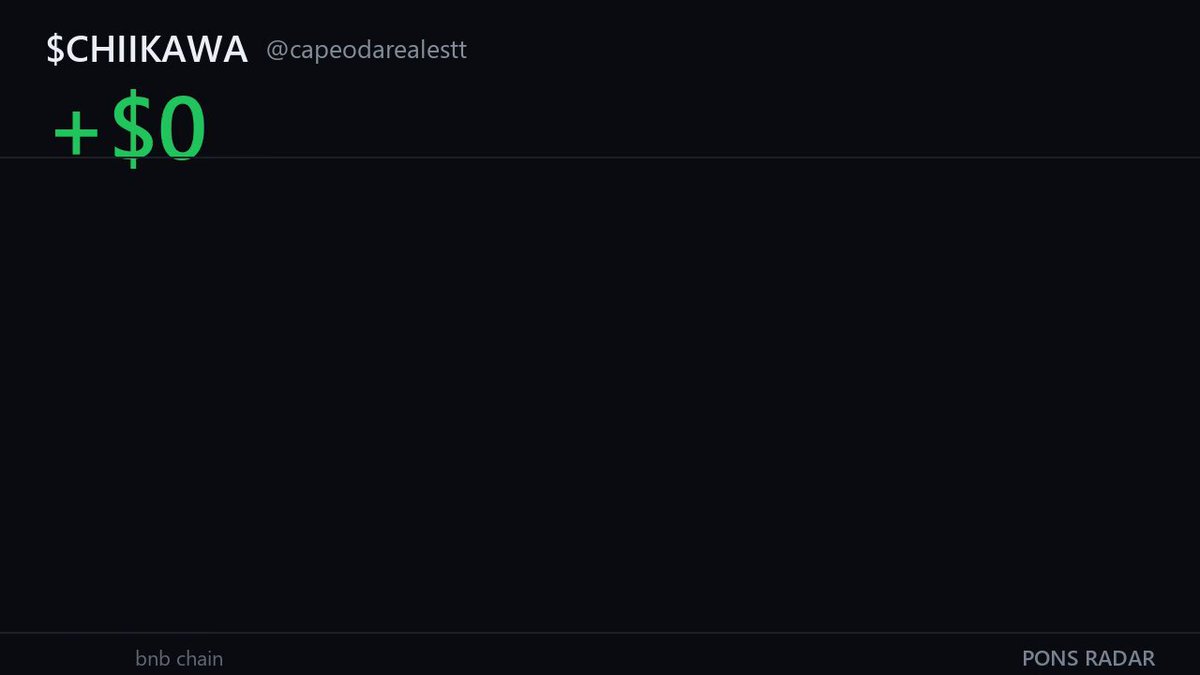
Task: Click the footer divider above bnb chain
Action: 600,633
